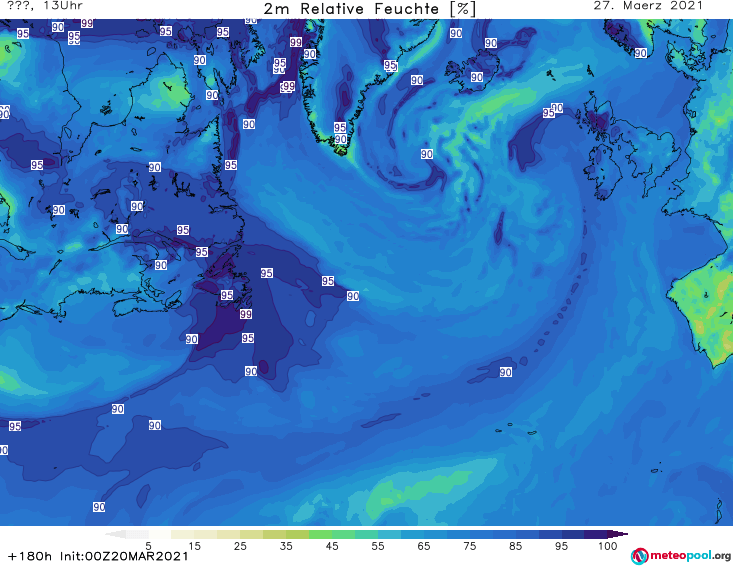Viewport: 733px width, 566px height.
Task: Select the date text '27. Maerz 2021'
Action: coord(648,6)
